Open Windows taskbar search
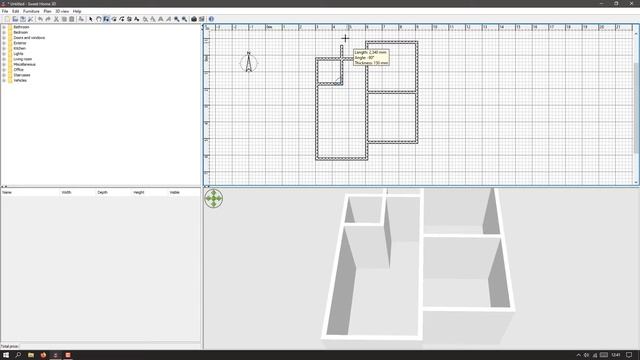The width and height of the screenshot is (640, 360). [18, 355]
